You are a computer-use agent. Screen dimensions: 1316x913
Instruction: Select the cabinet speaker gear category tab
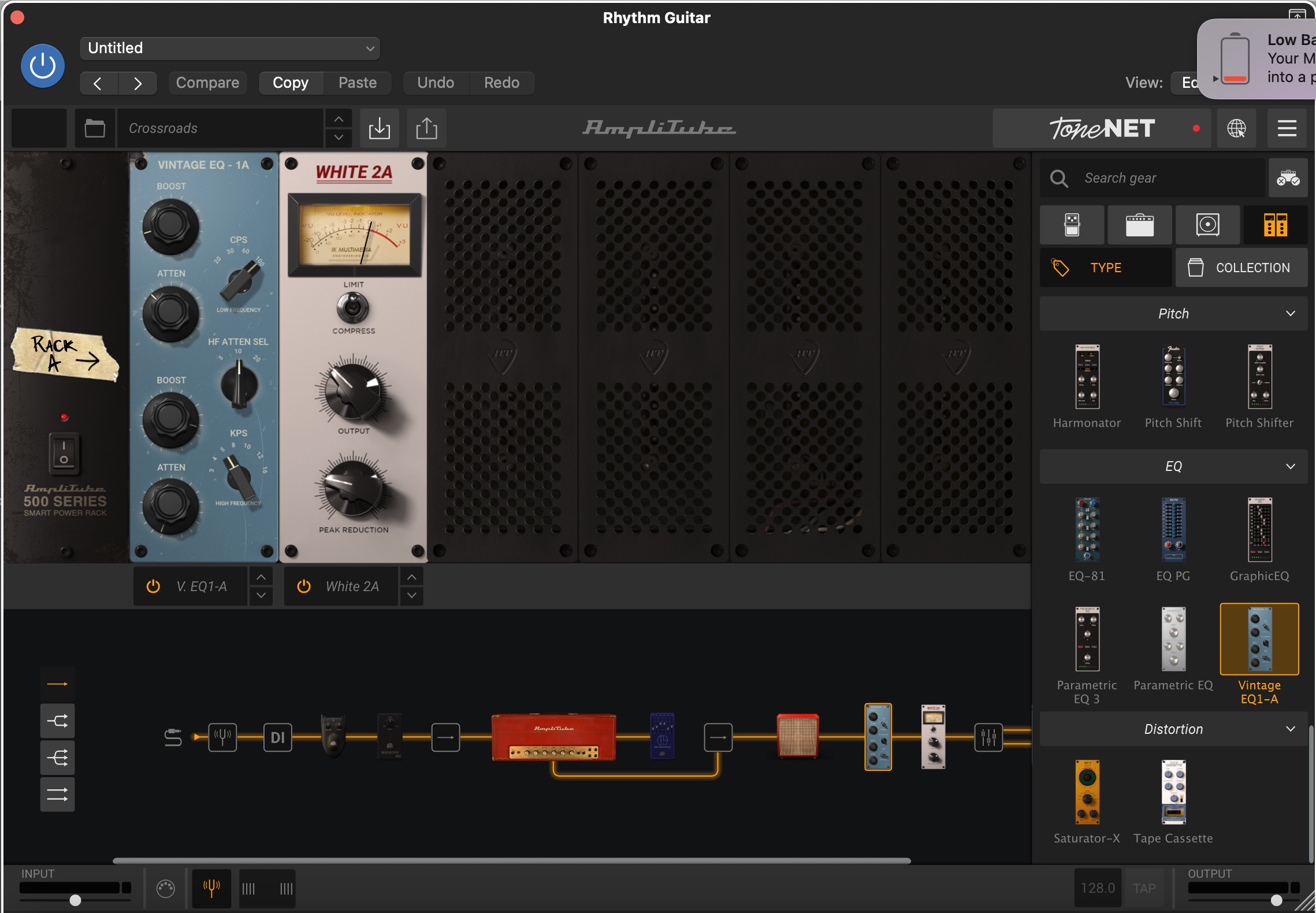pos(1207,225)
